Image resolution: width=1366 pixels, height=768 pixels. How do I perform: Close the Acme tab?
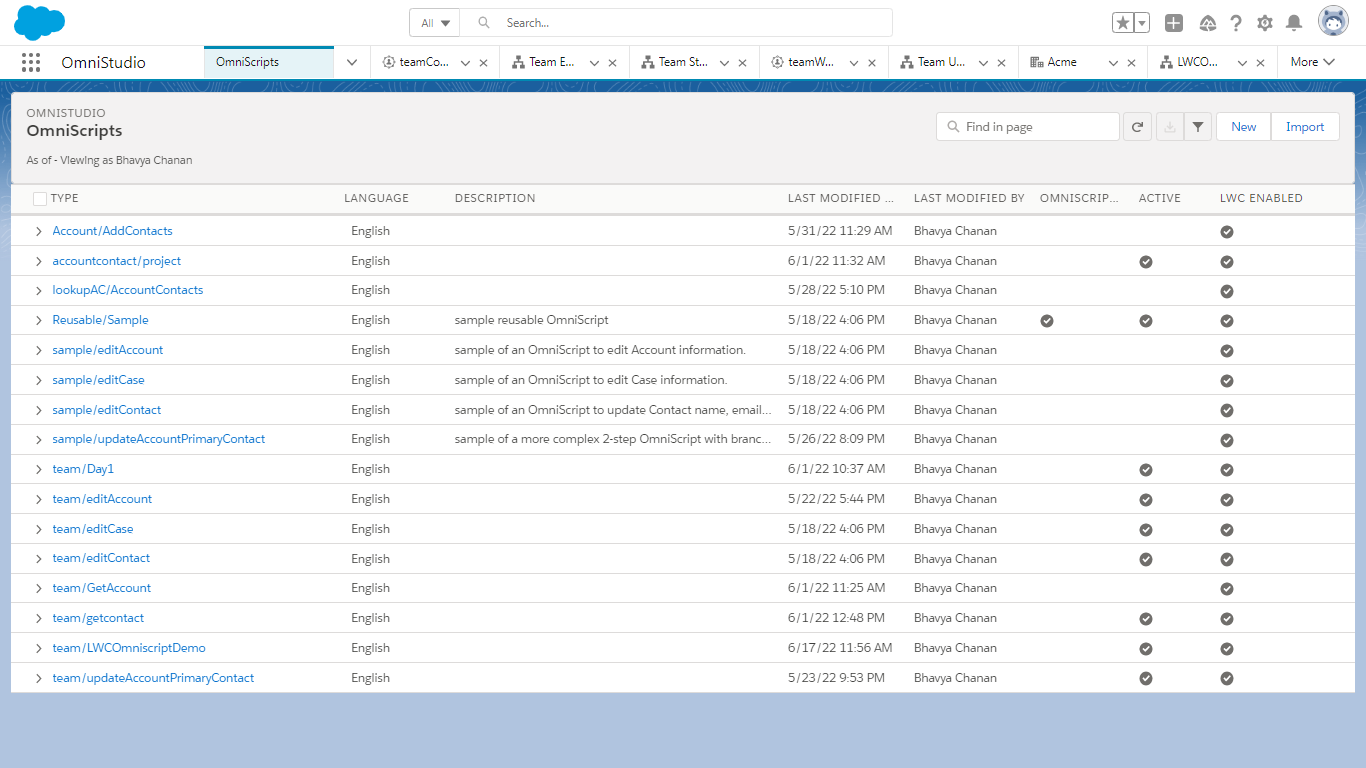pos(1131,63)
